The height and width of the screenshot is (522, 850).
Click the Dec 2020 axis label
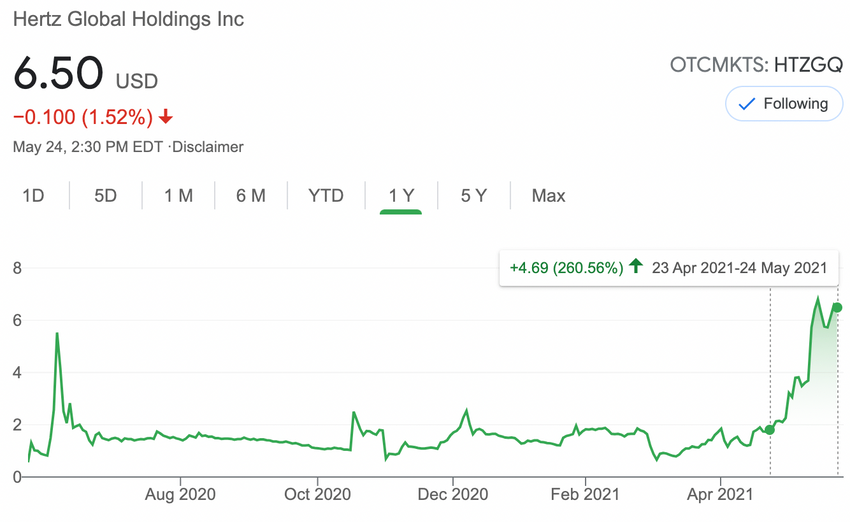coord(453,494)
